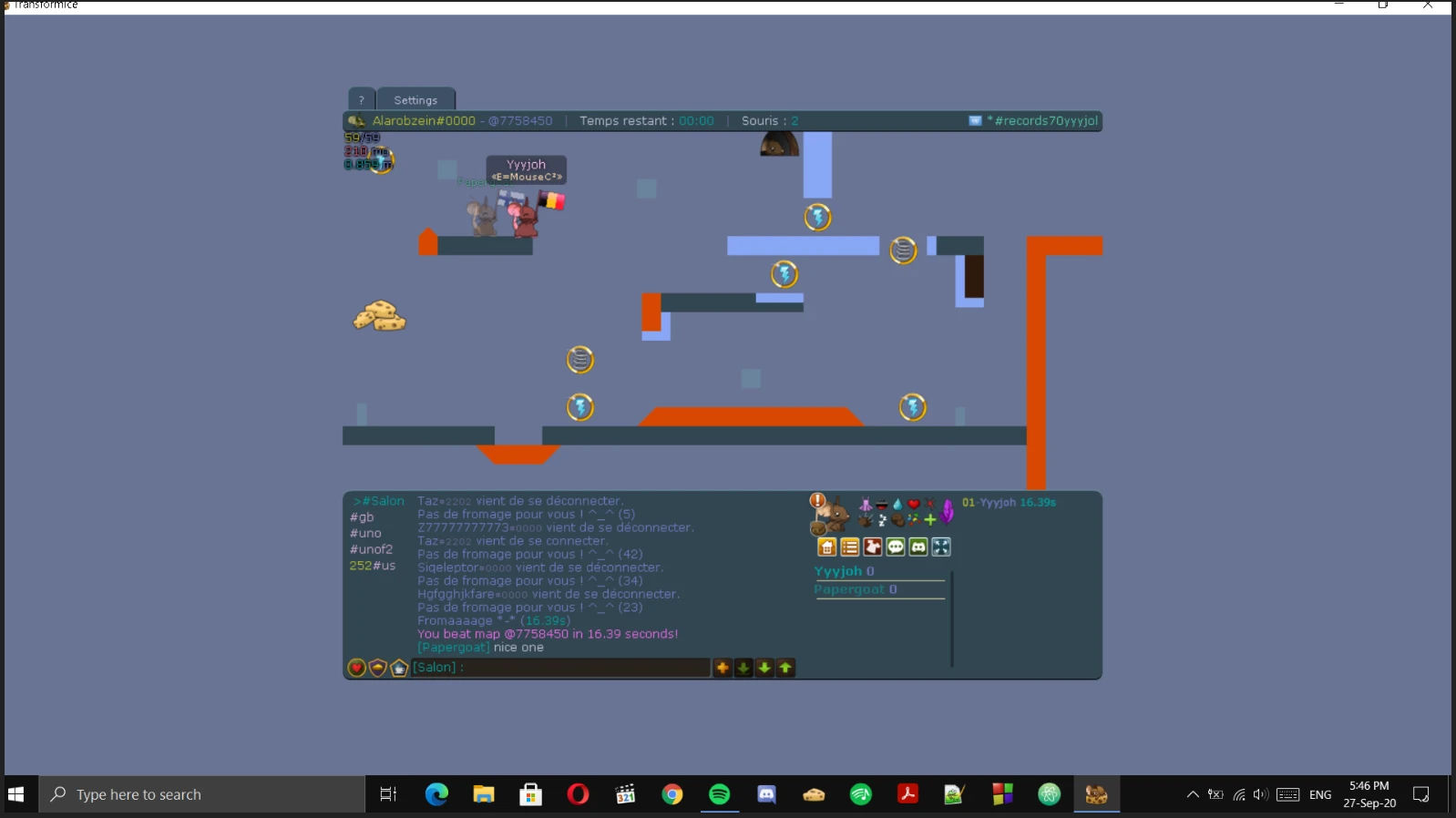
Task: Open Adobe Acrobat from the taskbar
Action: (x=908, y=794)
